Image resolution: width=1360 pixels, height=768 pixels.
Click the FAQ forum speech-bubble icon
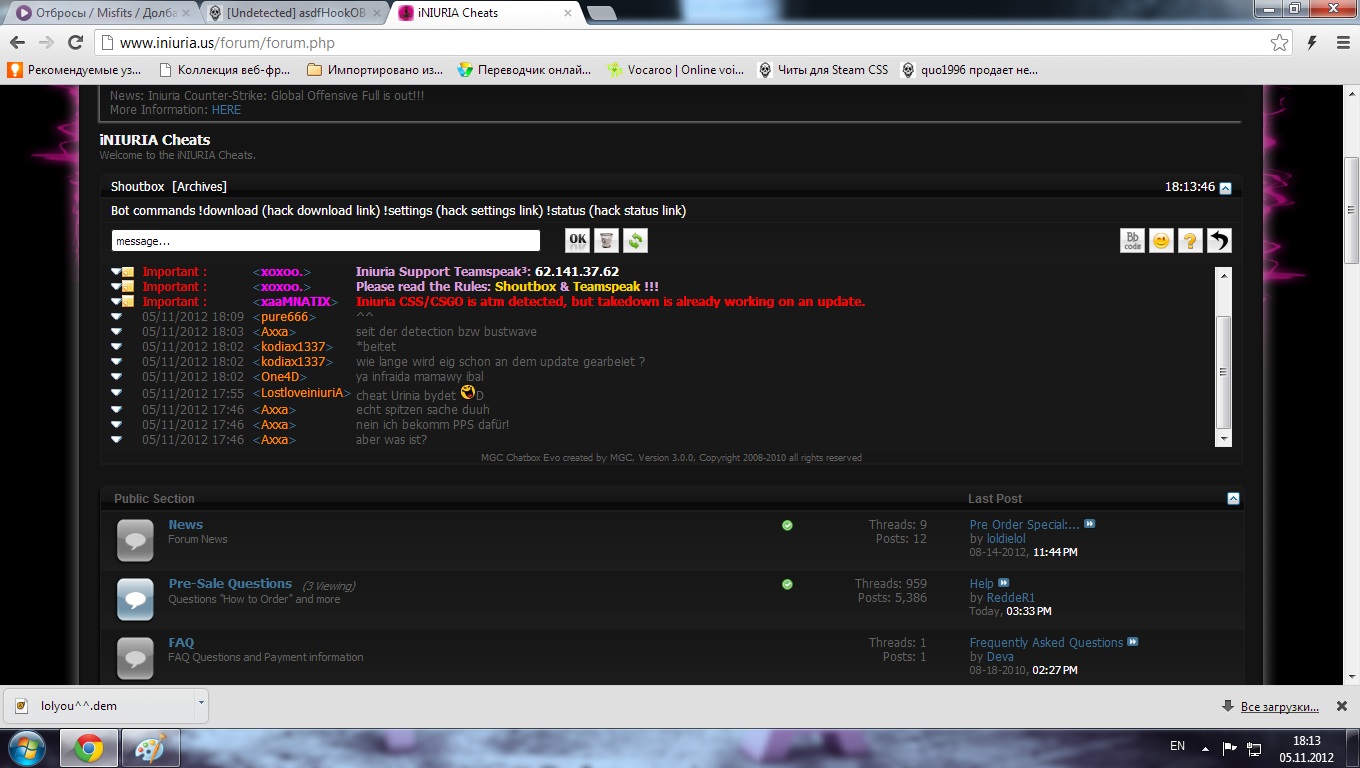(x=135, y=658)
